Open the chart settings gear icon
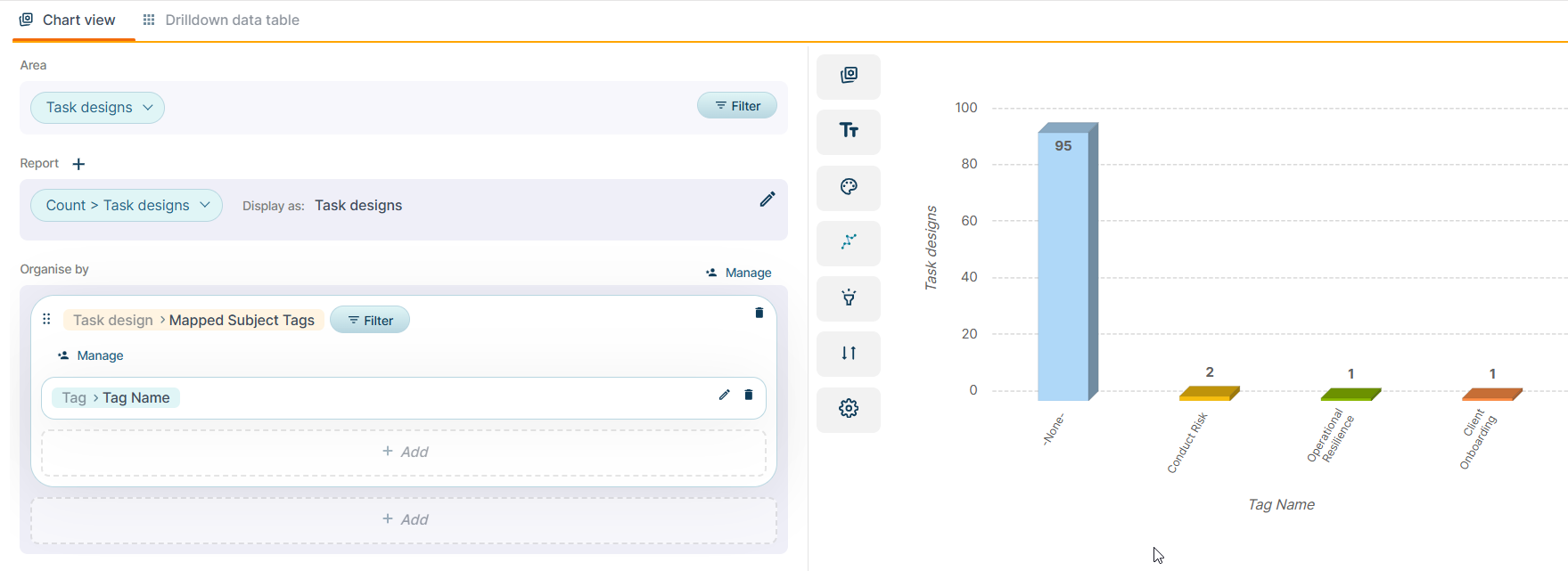 click(x=849, y=409)
